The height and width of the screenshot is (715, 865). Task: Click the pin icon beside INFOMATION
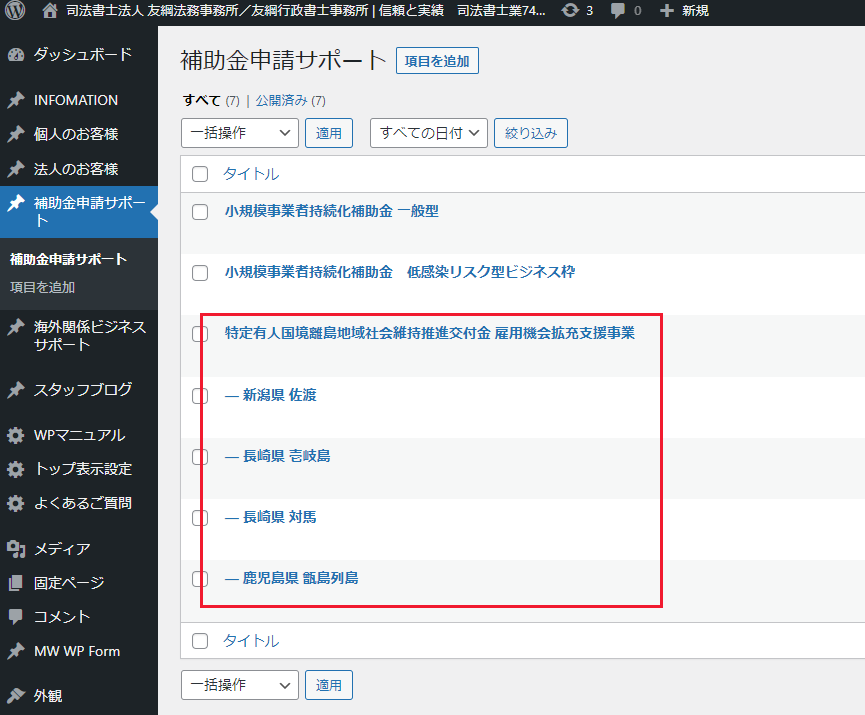tap(16, 100)
